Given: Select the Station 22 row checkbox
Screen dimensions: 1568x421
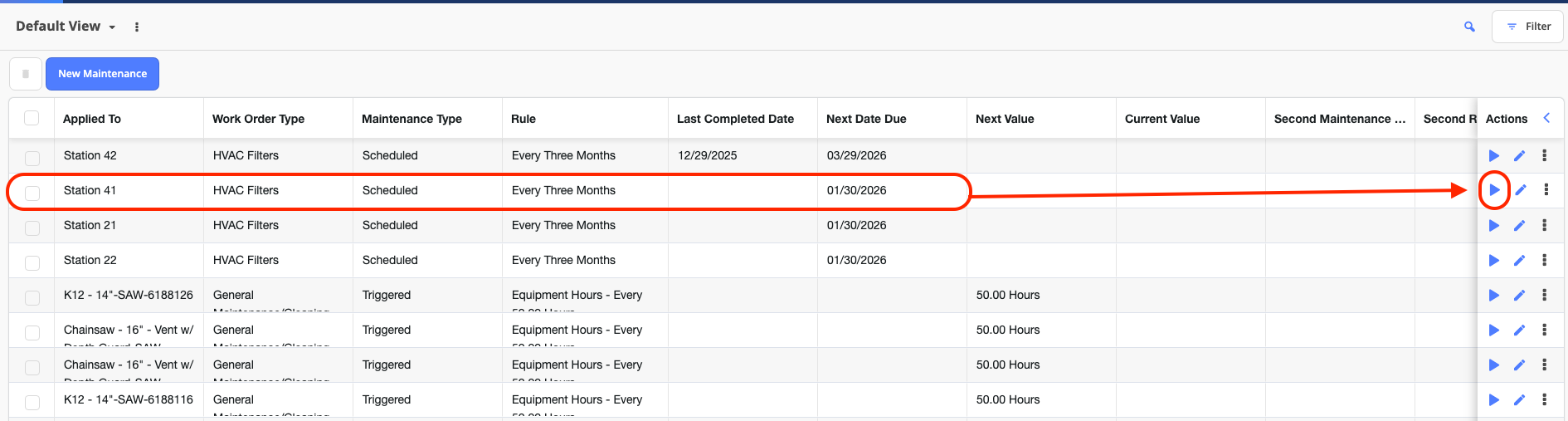Looking at the screenshot, I should 32,262.
